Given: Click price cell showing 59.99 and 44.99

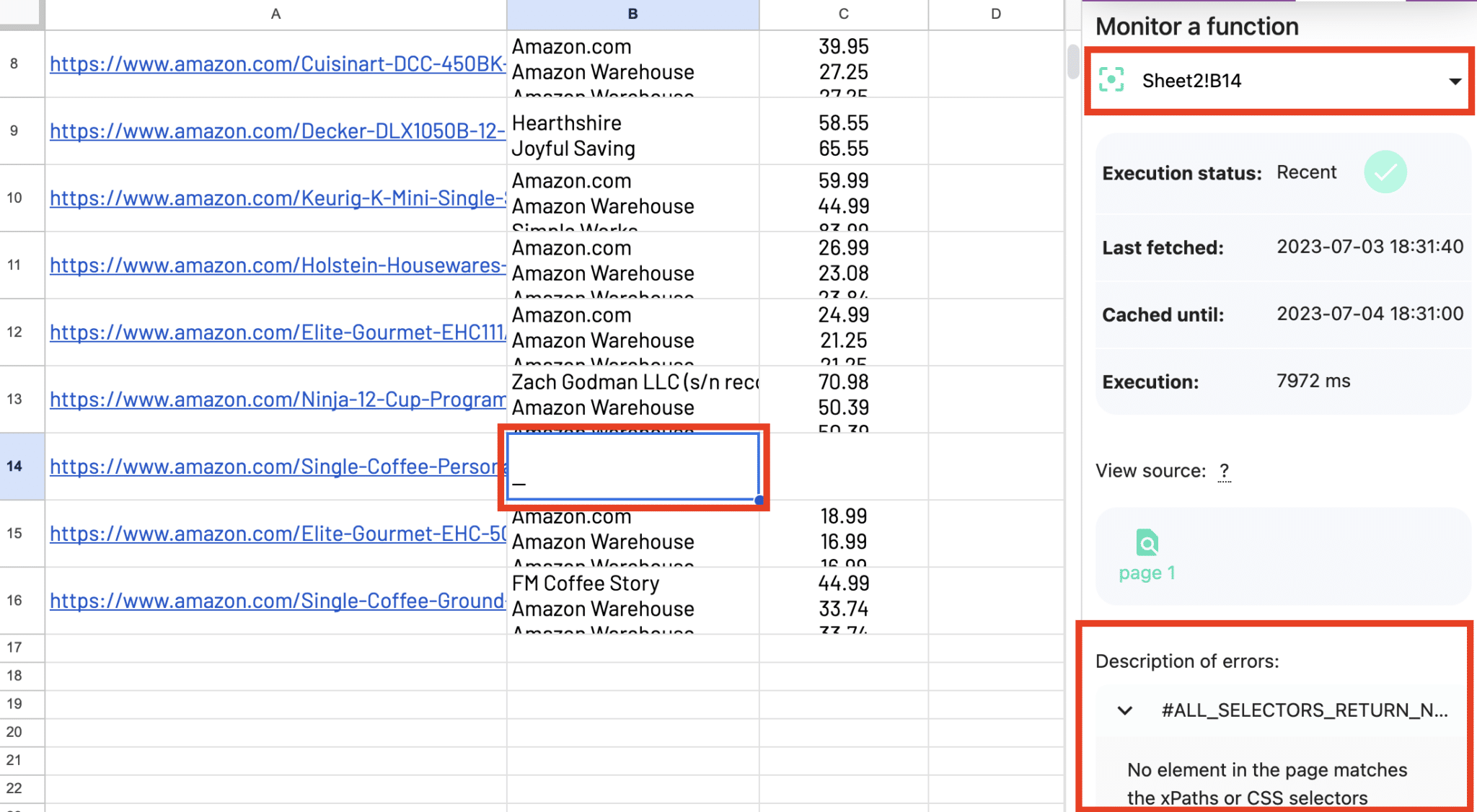Looking at the screenshot, I should (843, 198).
